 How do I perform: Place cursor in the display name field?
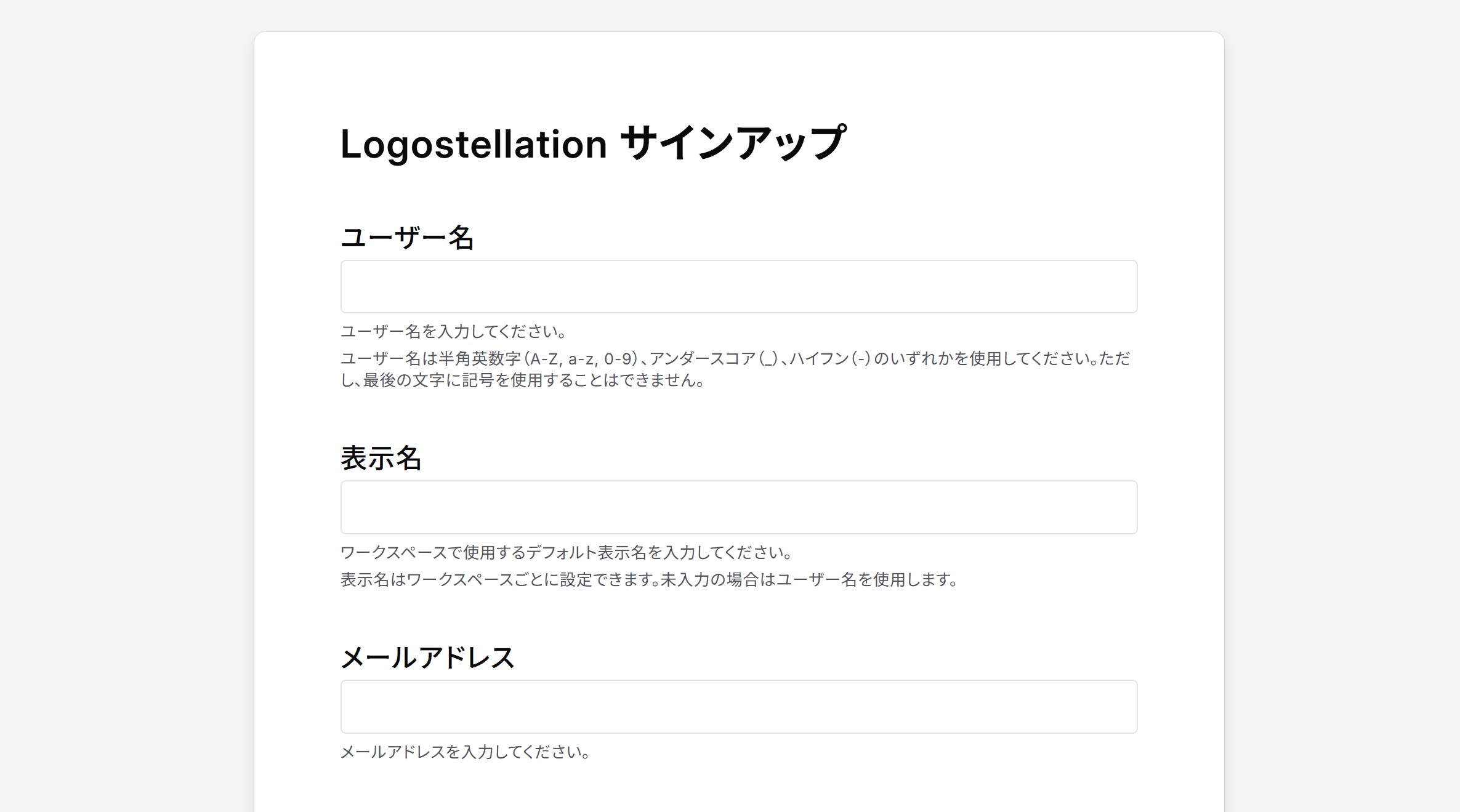[738, 507]
